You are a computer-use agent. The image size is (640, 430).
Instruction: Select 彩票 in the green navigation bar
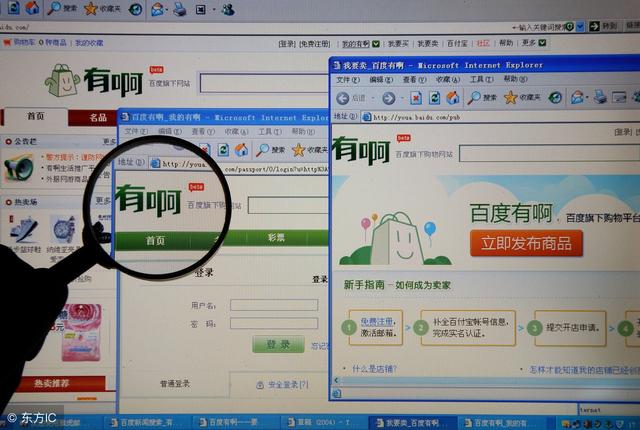tap(276, 238)
